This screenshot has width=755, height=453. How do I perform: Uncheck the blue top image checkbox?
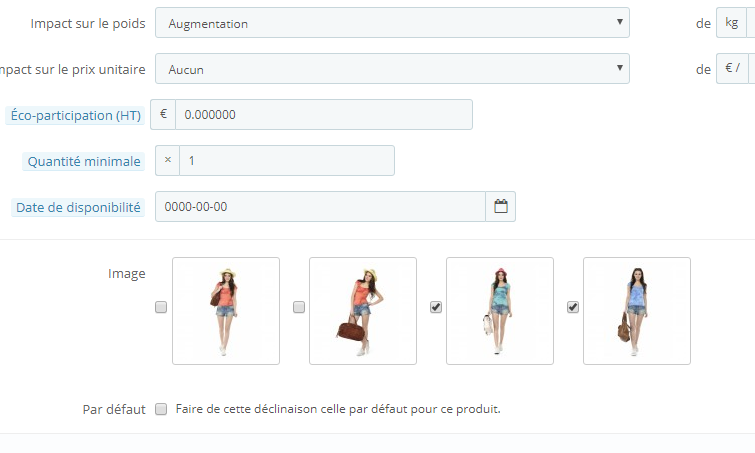[573, 307]
